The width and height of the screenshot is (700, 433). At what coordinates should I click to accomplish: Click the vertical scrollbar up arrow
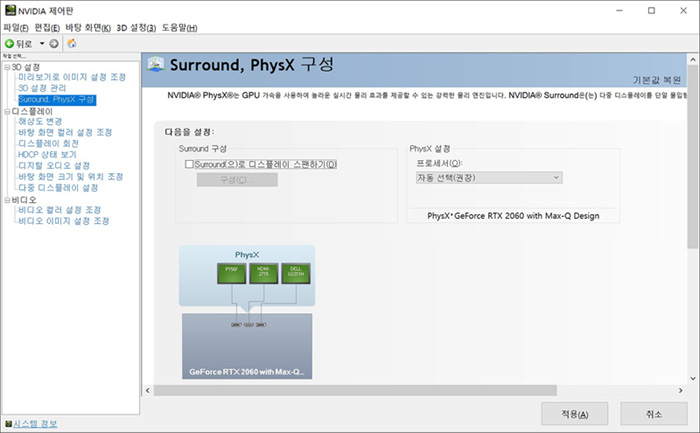tap(692, 59)
